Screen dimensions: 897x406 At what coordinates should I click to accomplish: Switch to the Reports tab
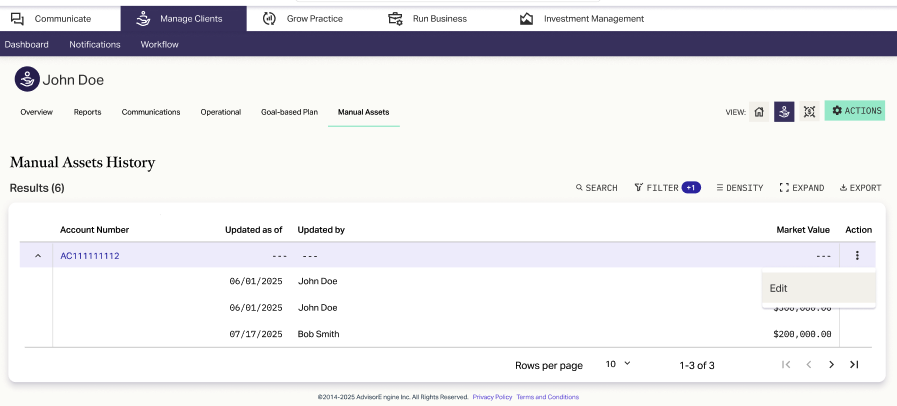[x=88, y=112]
